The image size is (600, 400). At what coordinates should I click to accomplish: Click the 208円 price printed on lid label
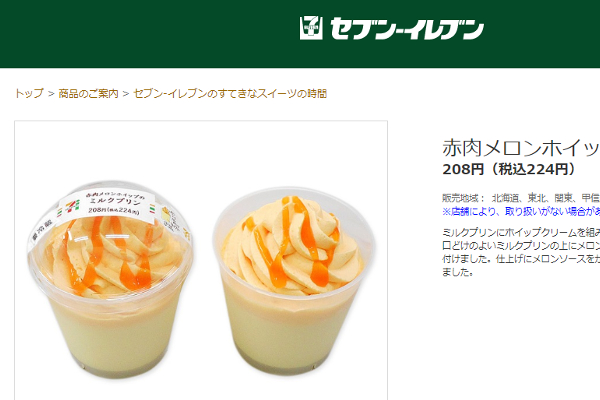pos(95,210)
